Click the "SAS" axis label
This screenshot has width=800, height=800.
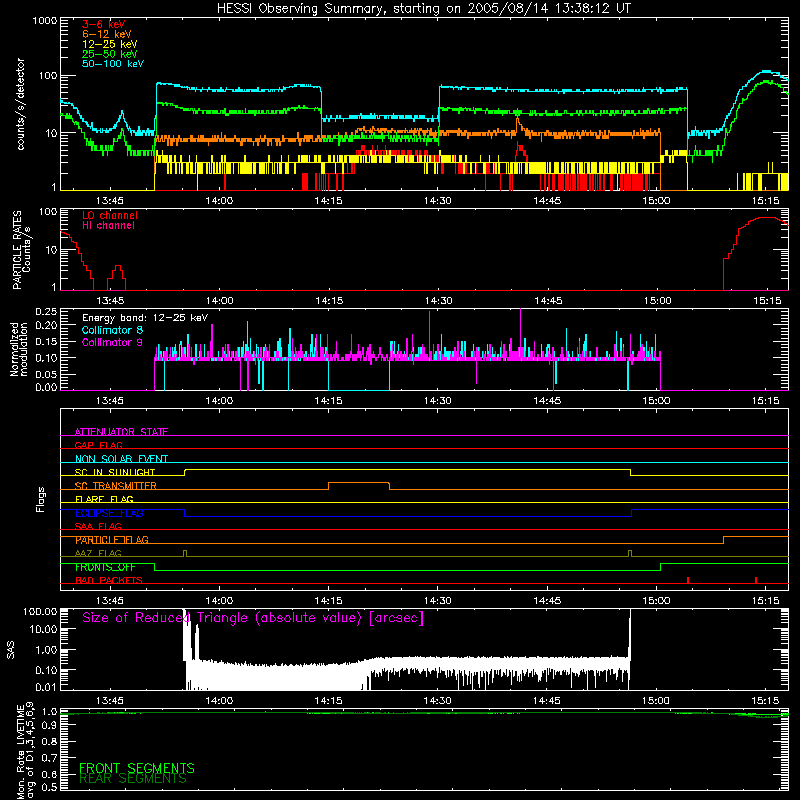click(x=10, y=650)
